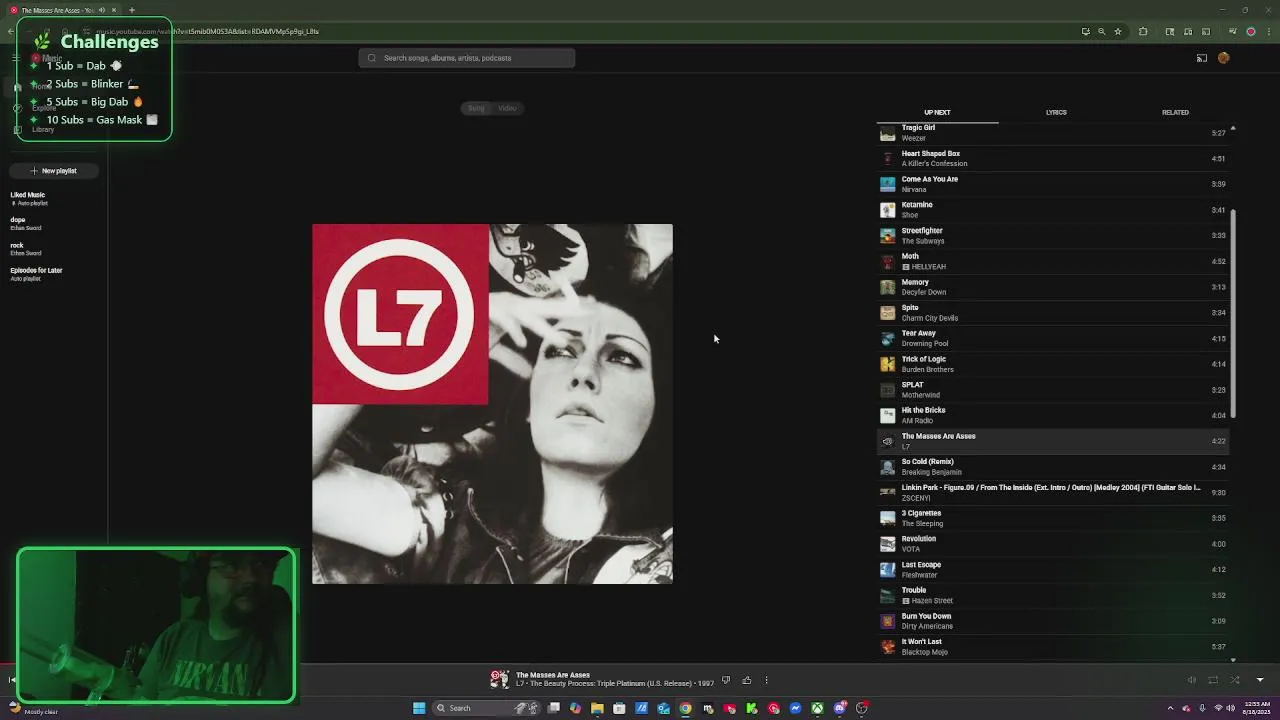Click the small album art in player bar
Viewport: 1280px width, 720px height.
pyautogui.click(x=499, y=680)
